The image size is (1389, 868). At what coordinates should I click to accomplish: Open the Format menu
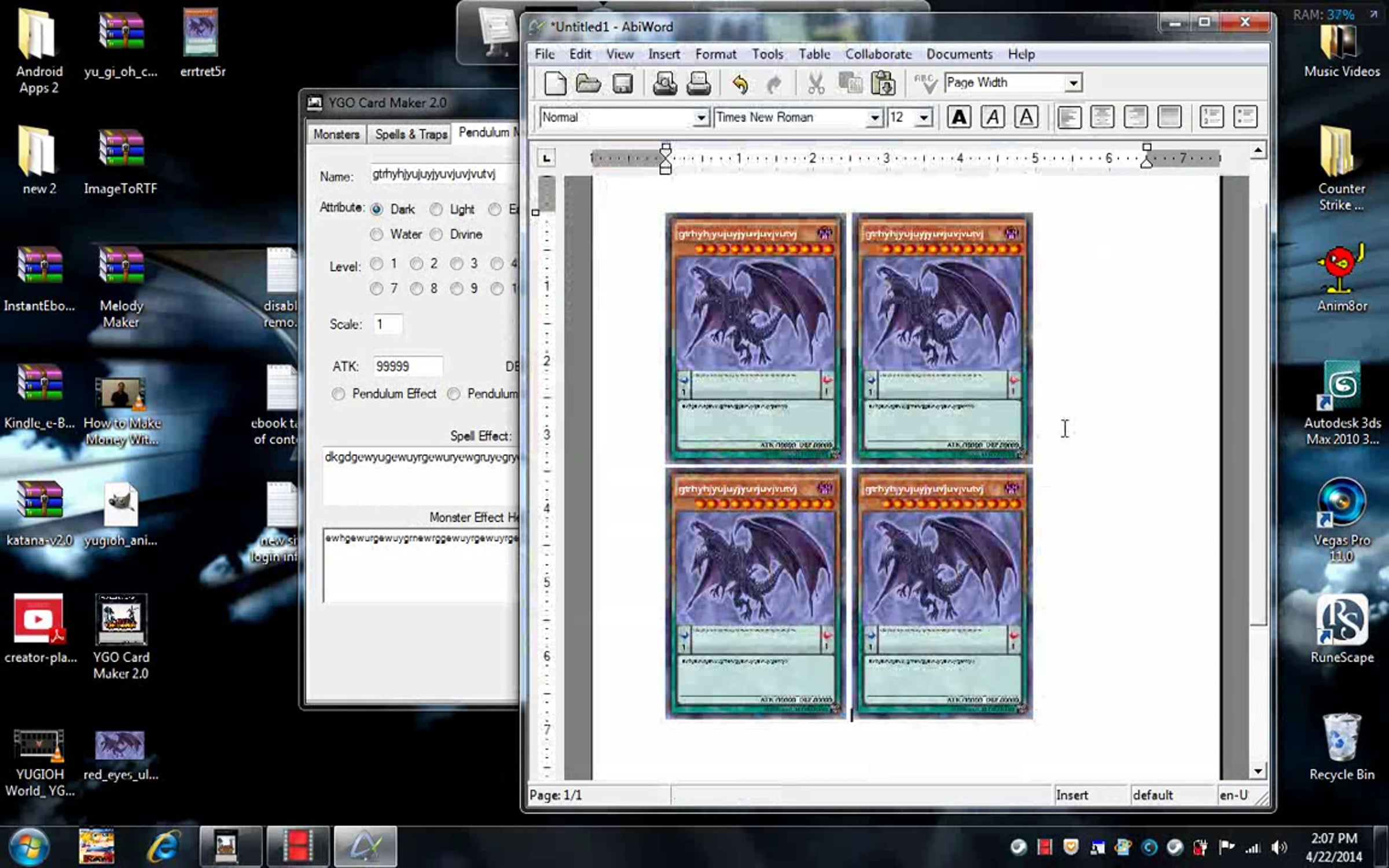[x=715, y=54]
